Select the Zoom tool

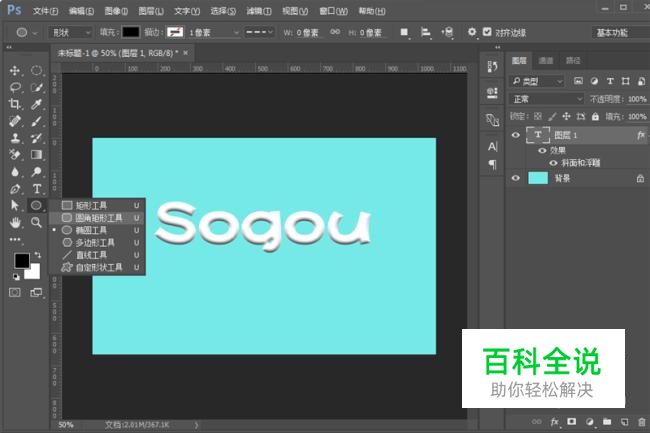click(x=36, y=223)
